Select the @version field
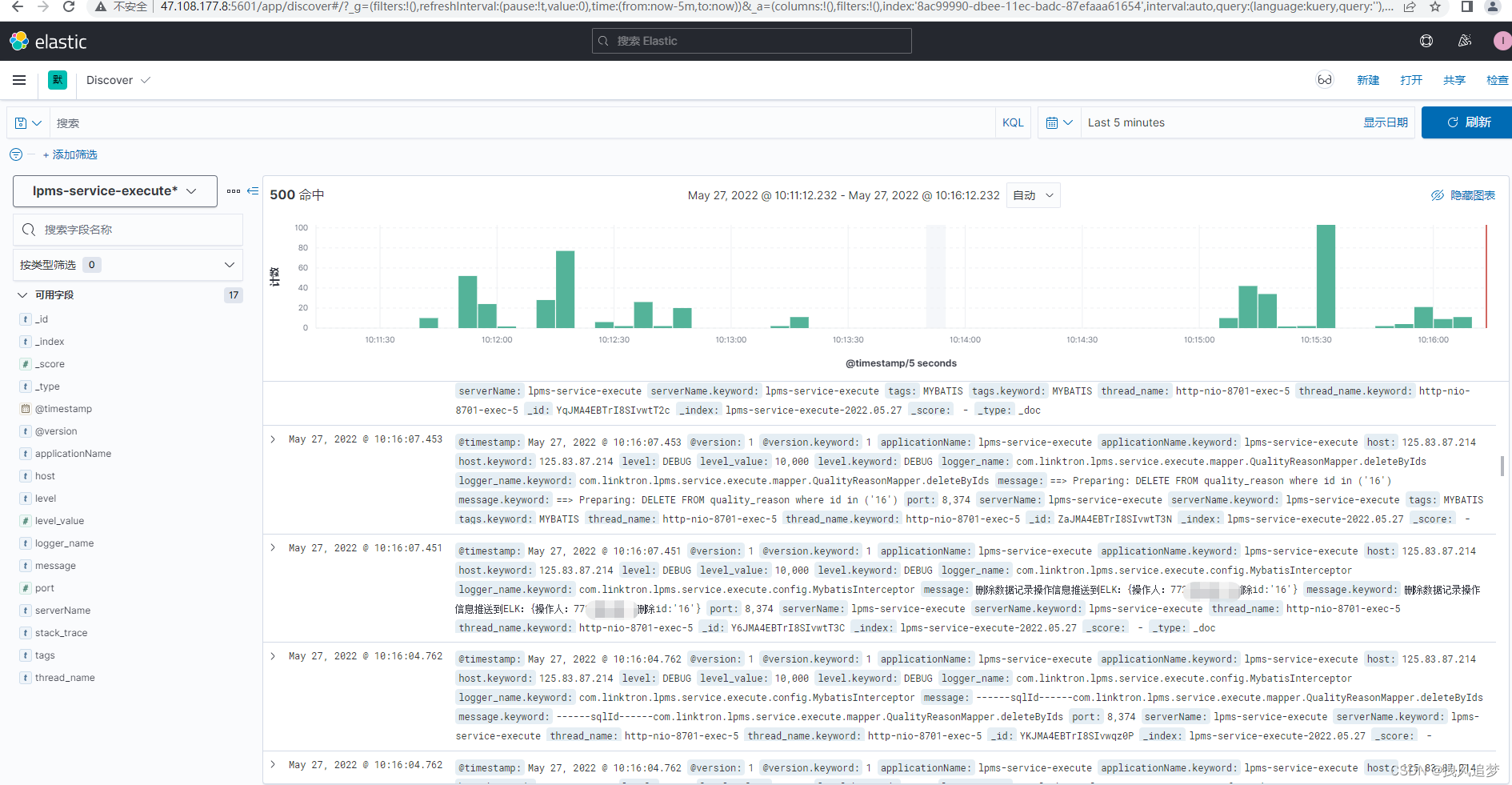This screenshot has width=1512, height=785. pos(56,431)
